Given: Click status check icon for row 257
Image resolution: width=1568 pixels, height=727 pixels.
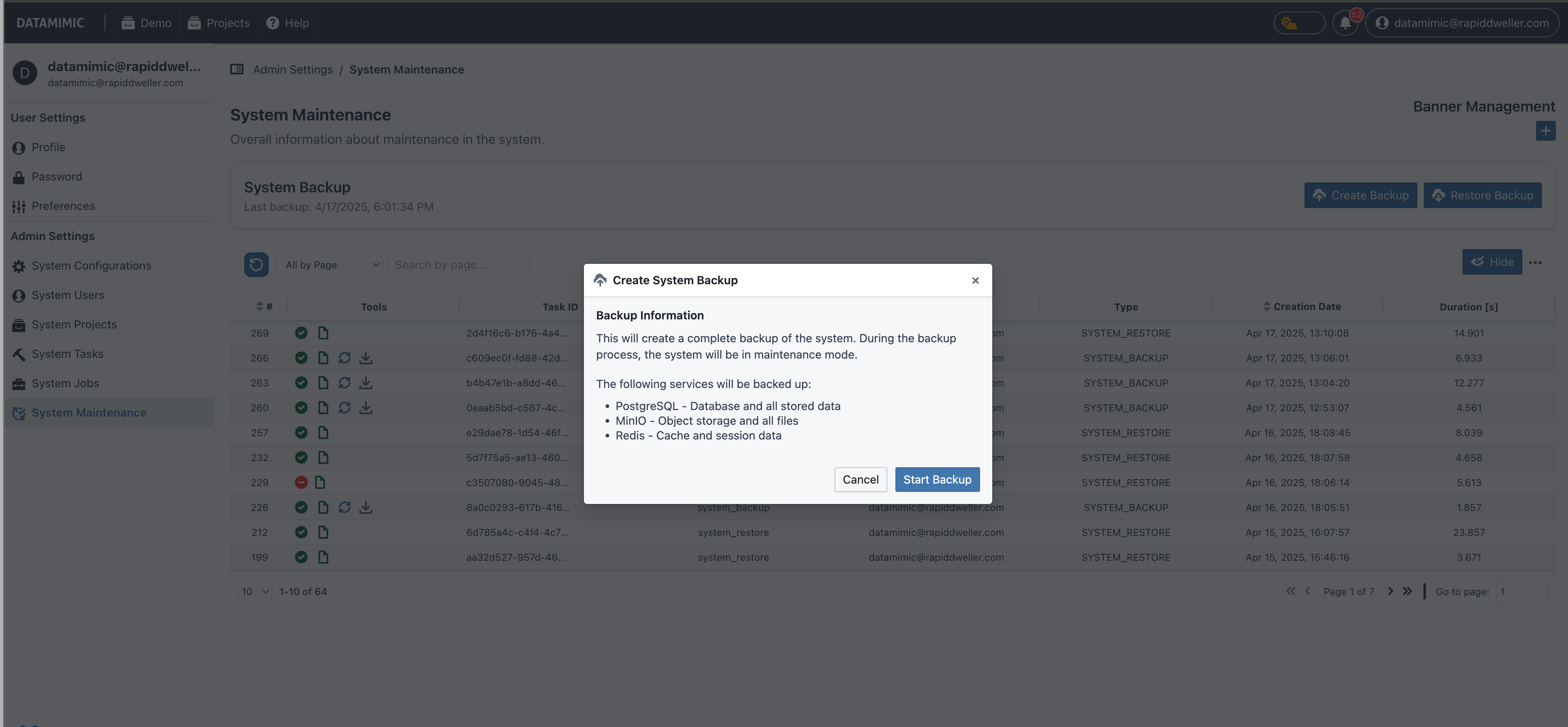Looking at the screenshot, I should [301, 433].
